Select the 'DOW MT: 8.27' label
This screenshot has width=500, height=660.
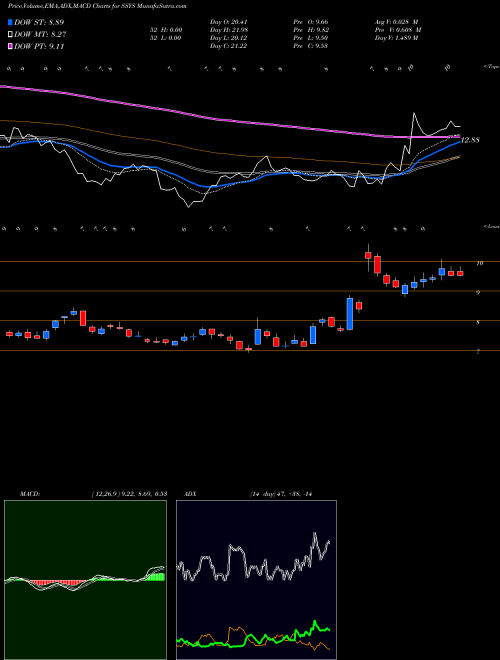tap(40, 35)
